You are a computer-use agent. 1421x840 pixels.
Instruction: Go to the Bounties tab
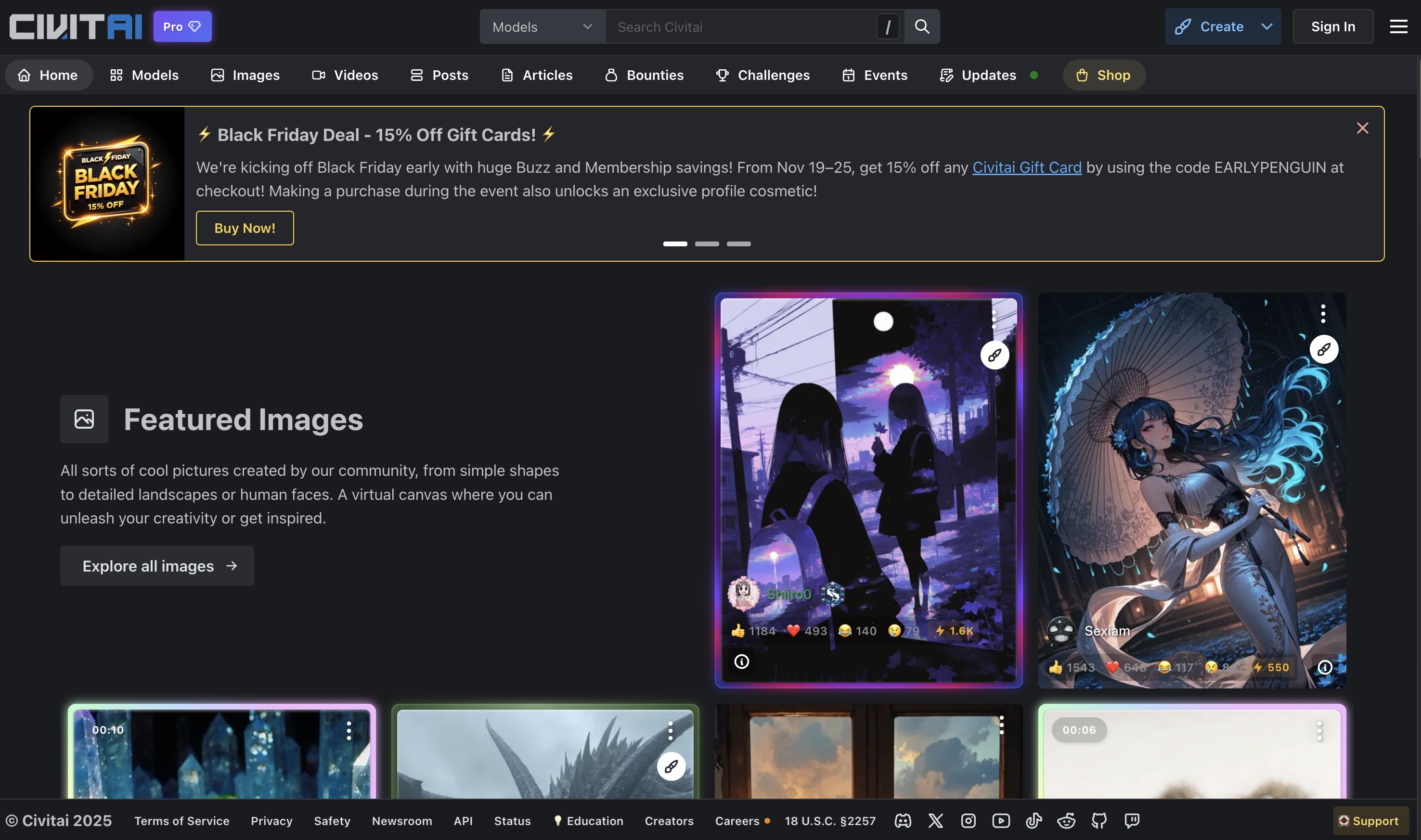click(x=644, y=75)
